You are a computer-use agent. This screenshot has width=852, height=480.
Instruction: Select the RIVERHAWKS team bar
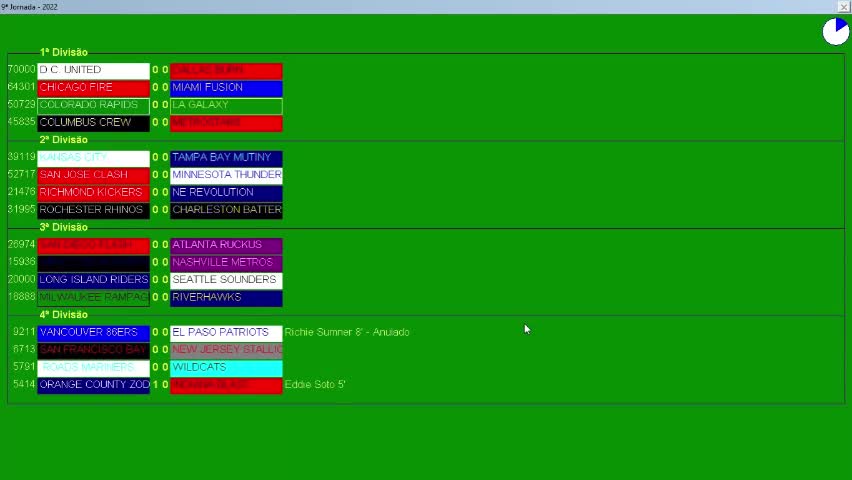(x=226, y=298)
